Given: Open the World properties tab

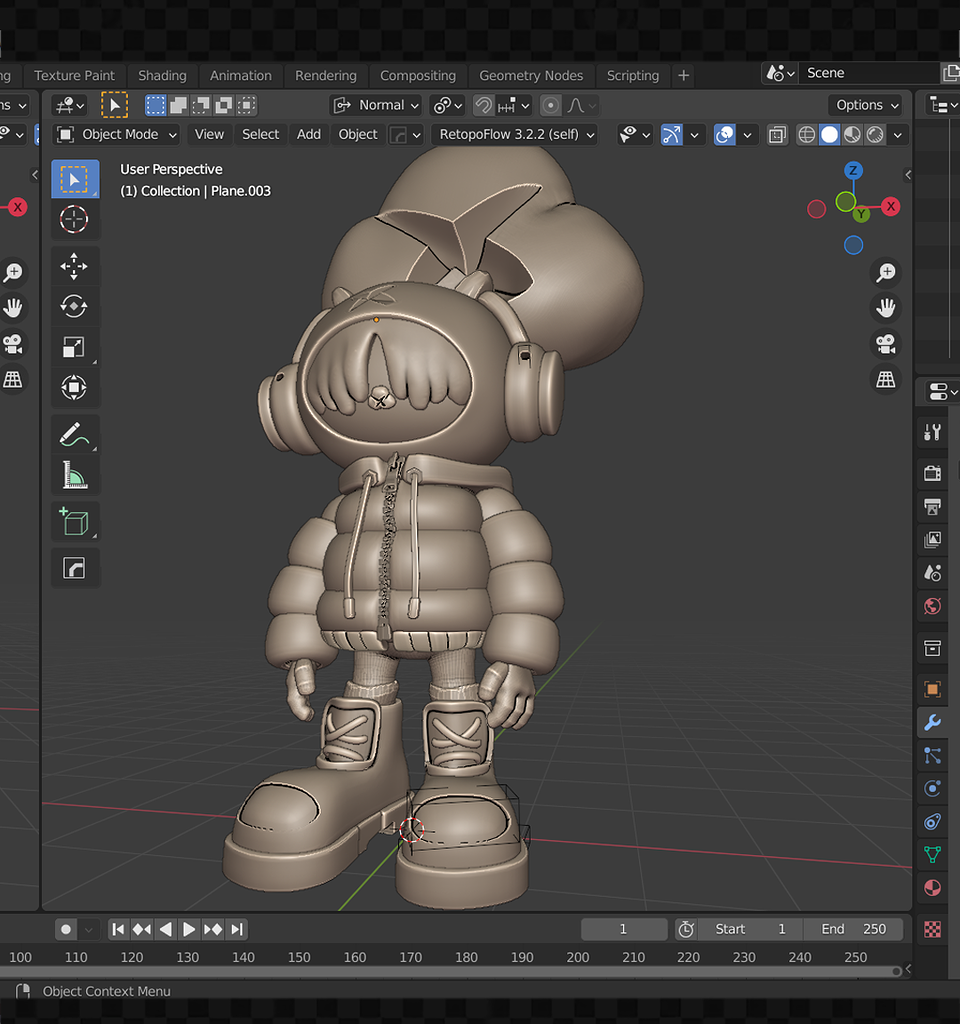Looking at the screenshot, I should (x=933, y=606).
